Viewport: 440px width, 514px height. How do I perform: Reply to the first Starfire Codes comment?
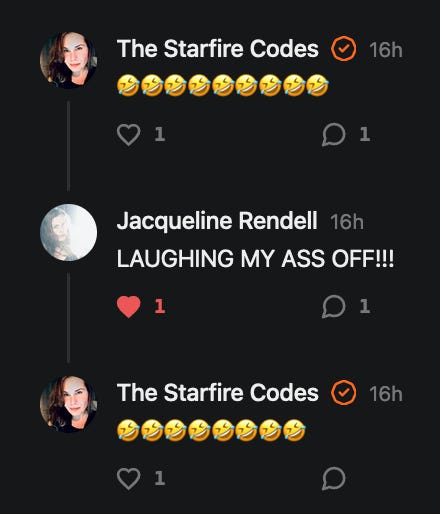334,135
